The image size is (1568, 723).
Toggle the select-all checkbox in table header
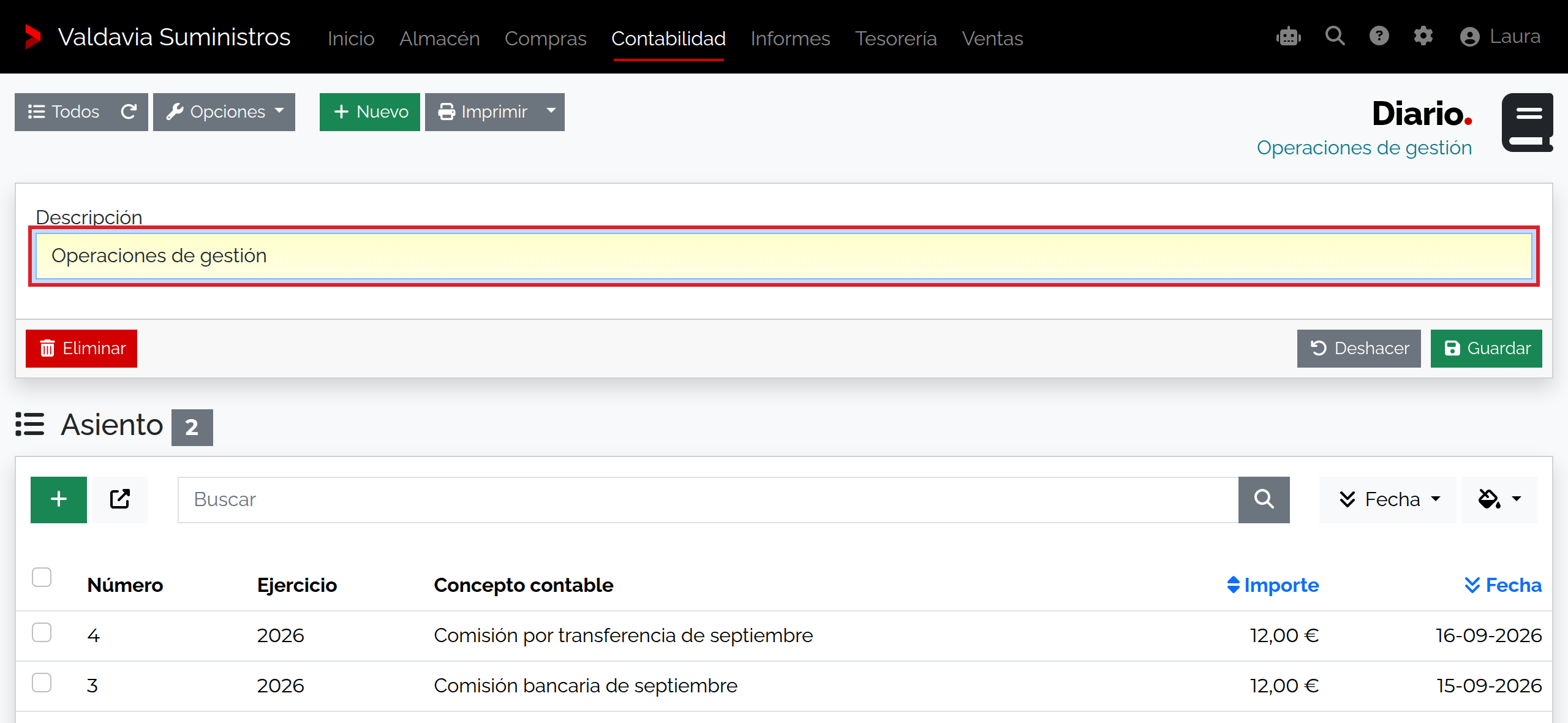(42, 577)
